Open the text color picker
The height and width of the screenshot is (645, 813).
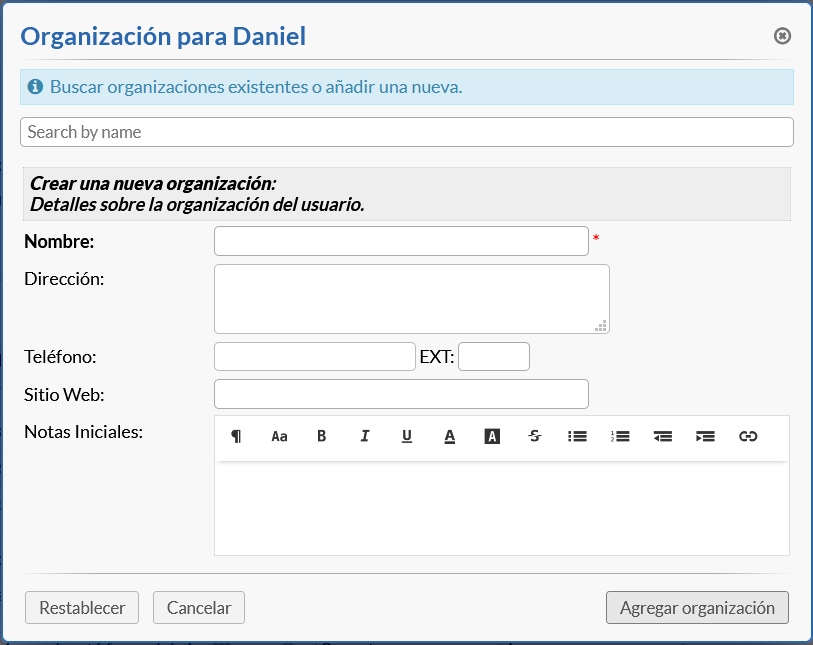coord(450,436)
